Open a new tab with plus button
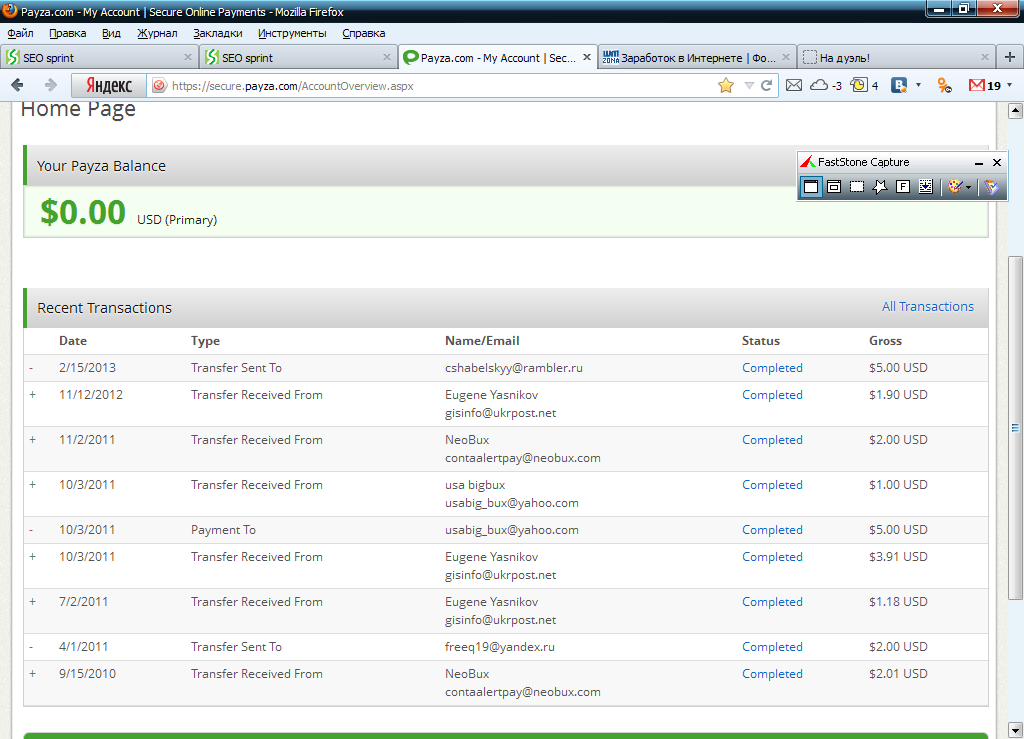 [x=1010, y=57]
